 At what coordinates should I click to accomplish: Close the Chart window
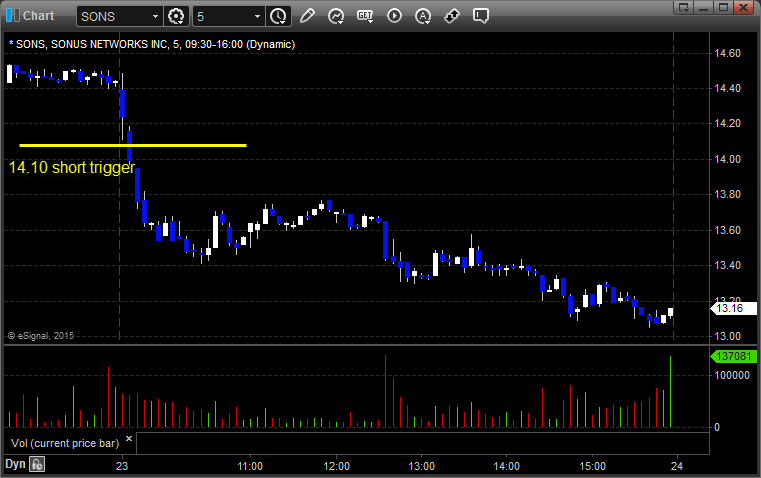[x=744, y=7]
